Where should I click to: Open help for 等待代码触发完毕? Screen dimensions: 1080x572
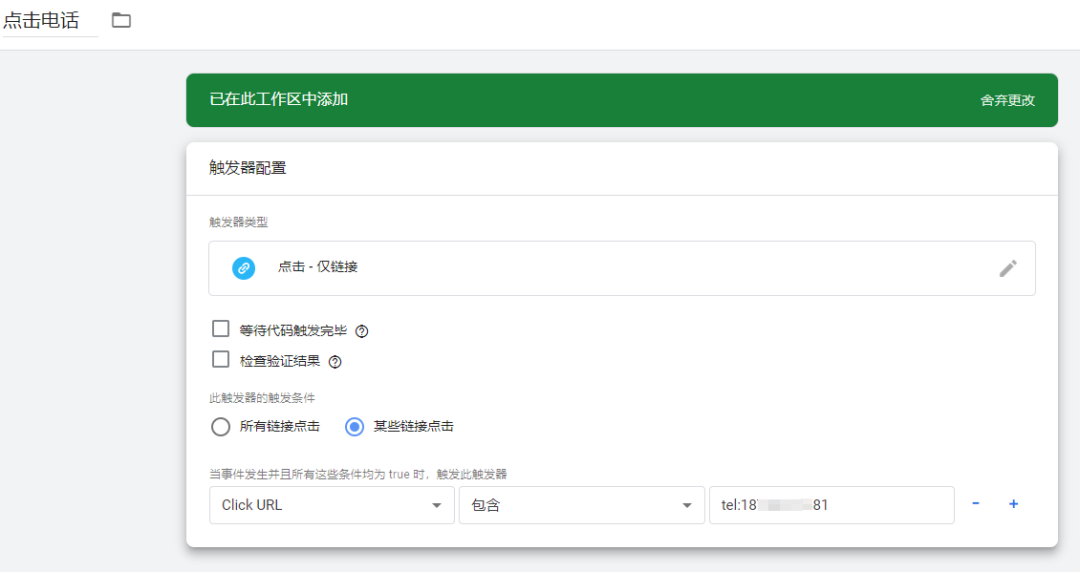362,331
